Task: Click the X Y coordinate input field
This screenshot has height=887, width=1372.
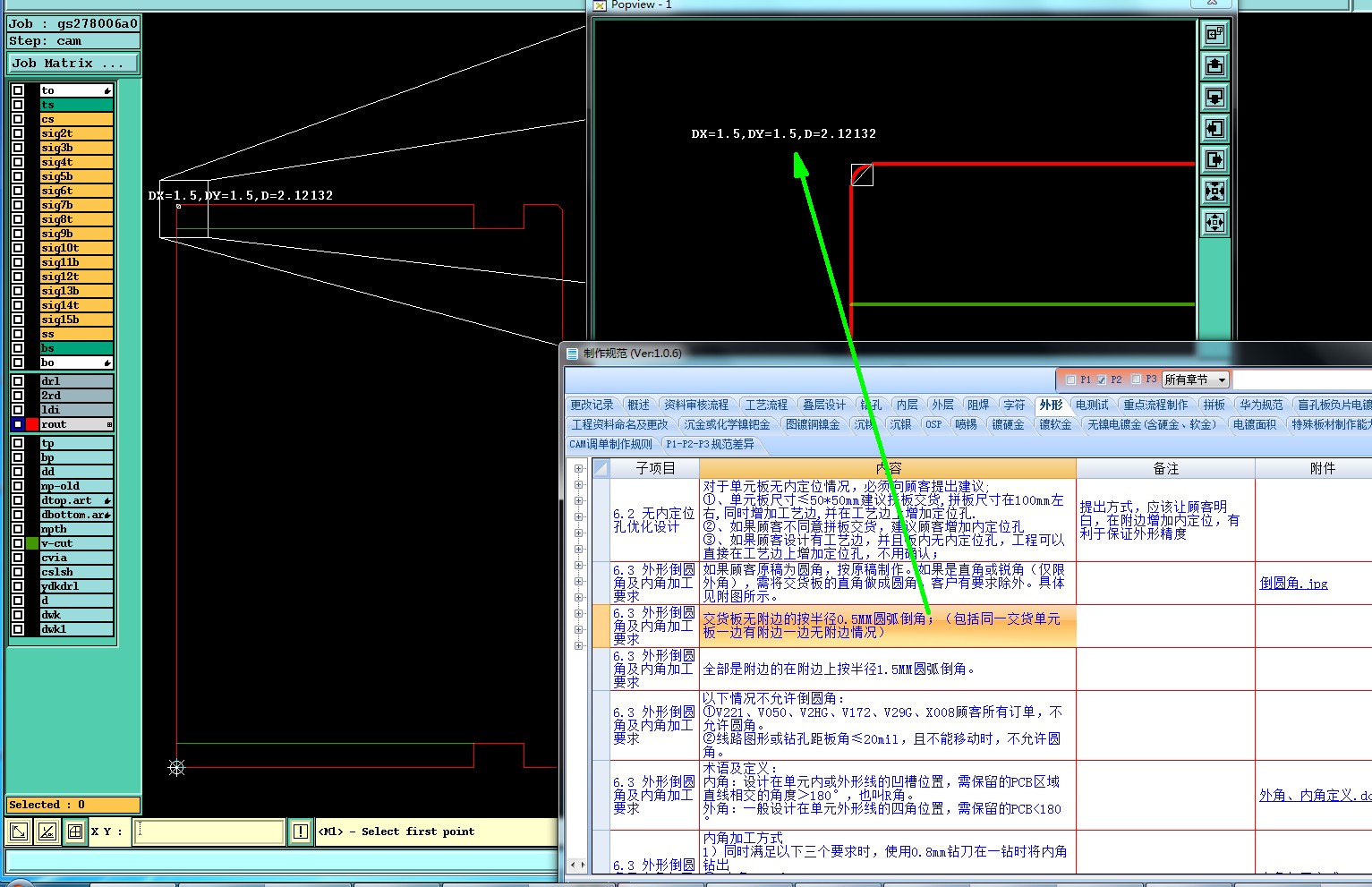Action: tap(209, 832)
